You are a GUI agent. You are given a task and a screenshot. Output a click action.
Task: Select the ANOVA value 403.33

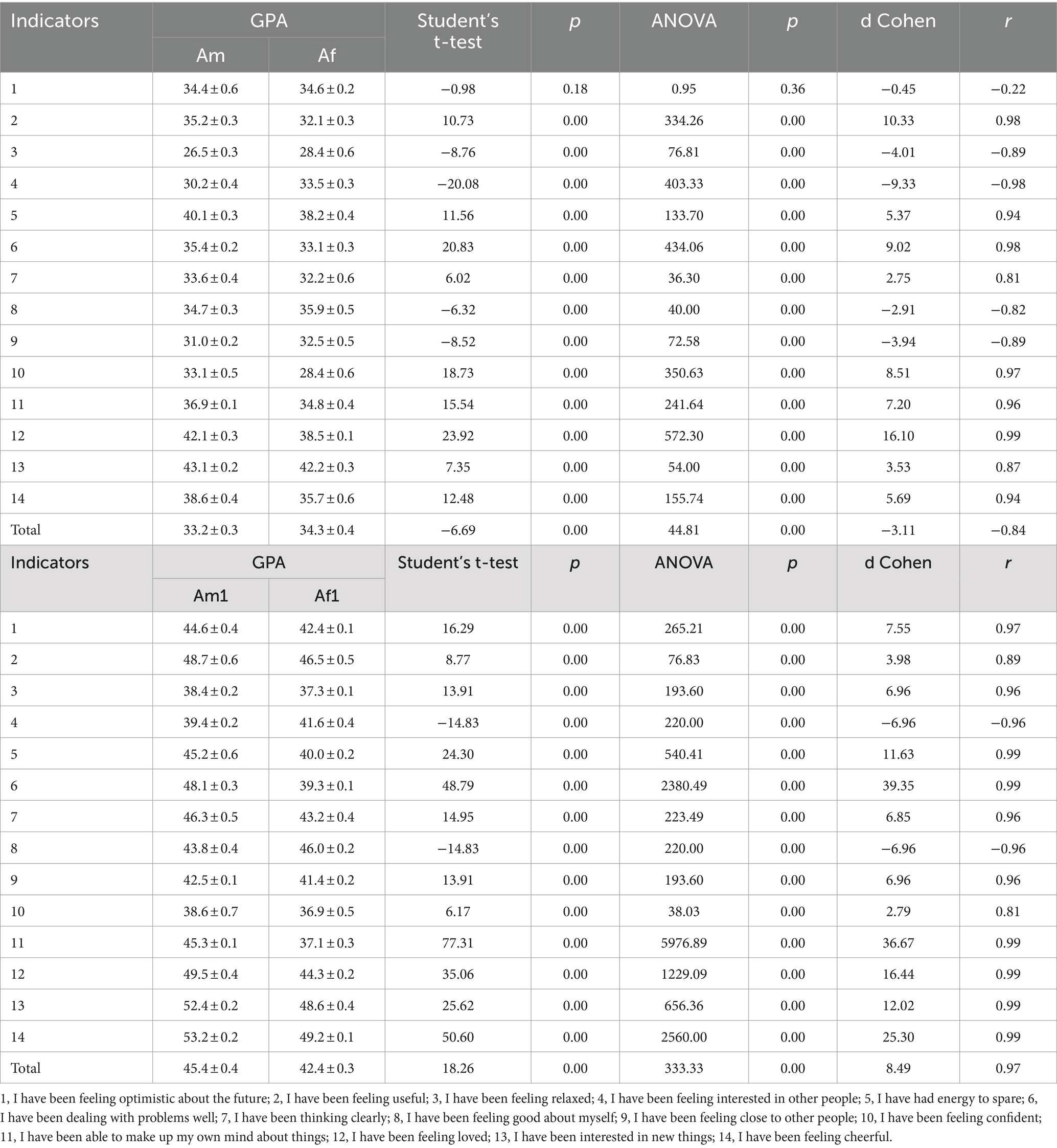[683, 184]
